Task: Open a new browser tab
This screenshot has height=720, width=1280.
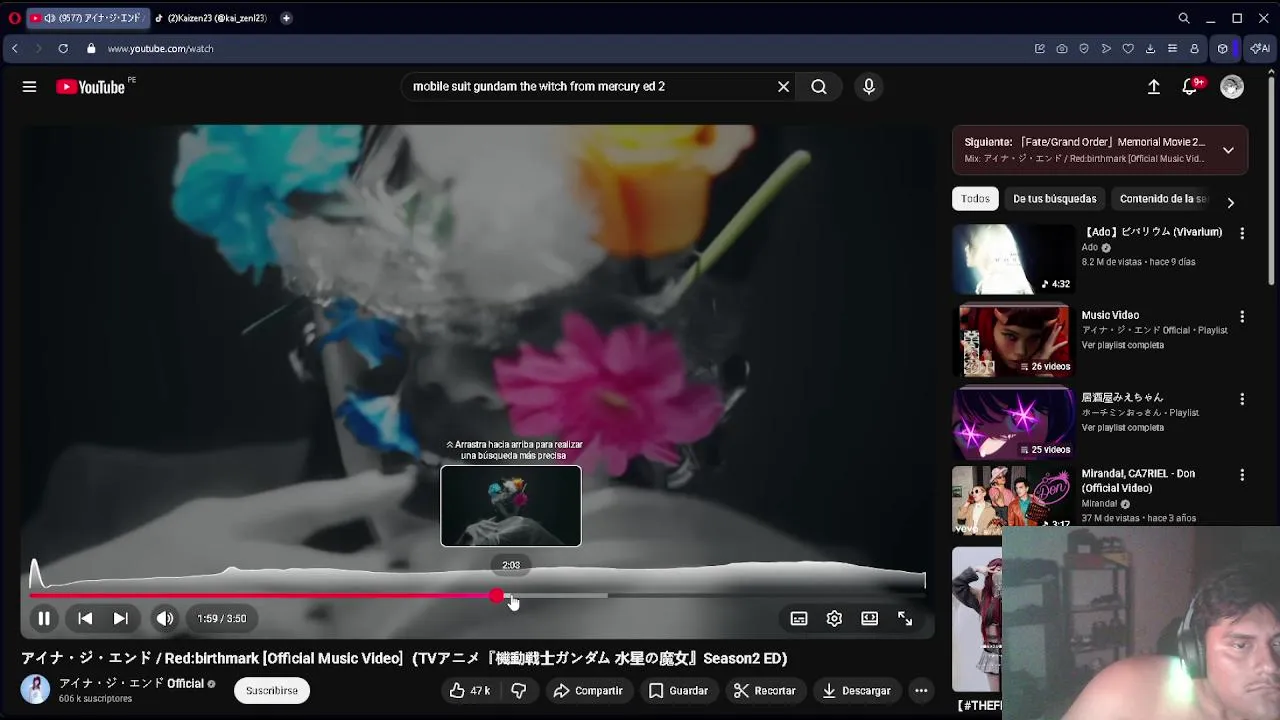Action: coord(286,18)
